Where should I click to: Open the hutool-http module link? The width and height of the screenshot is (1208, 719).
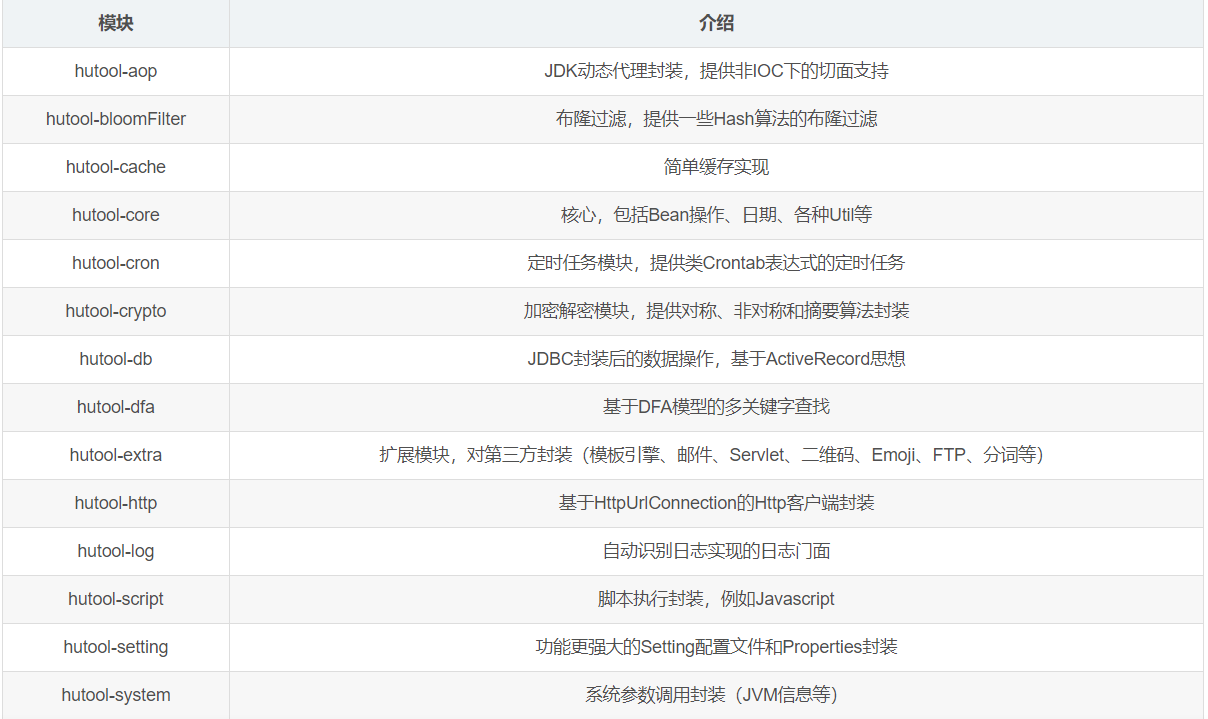tap(113, 503)
